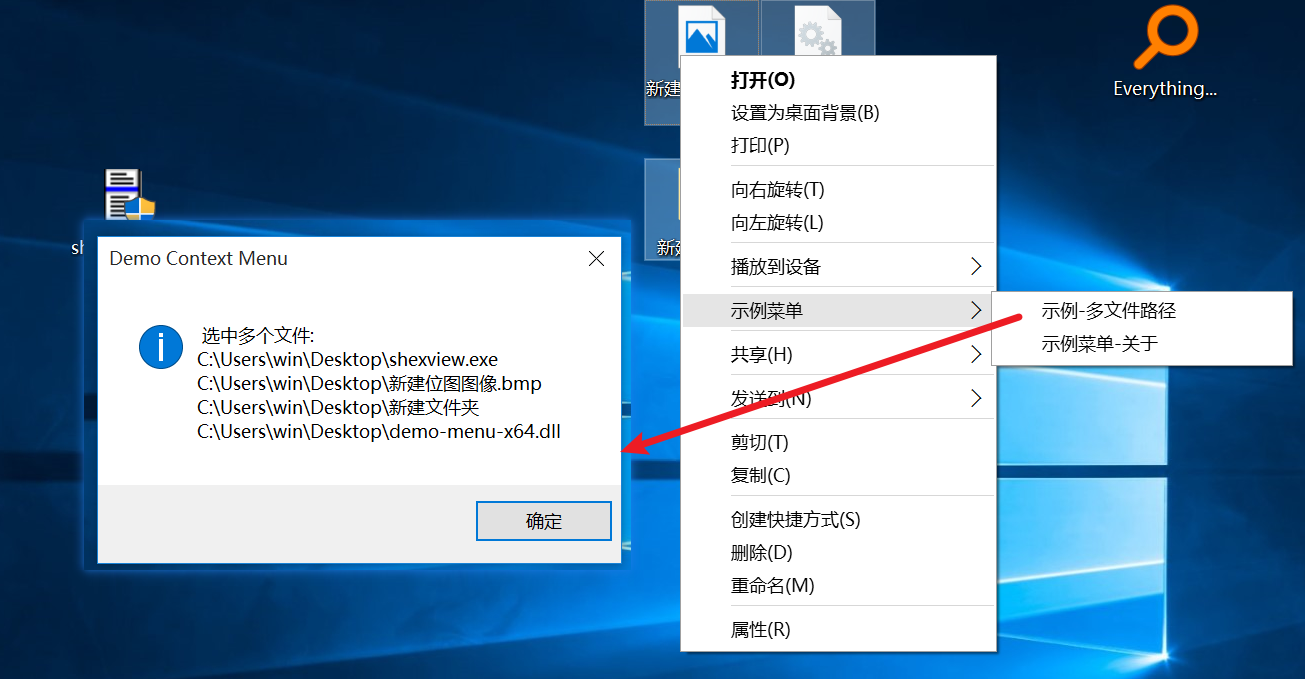This screenshot has width=1305, height=679.
Task: Confirm the dialog with 确定 button
Action: point(544,521)
